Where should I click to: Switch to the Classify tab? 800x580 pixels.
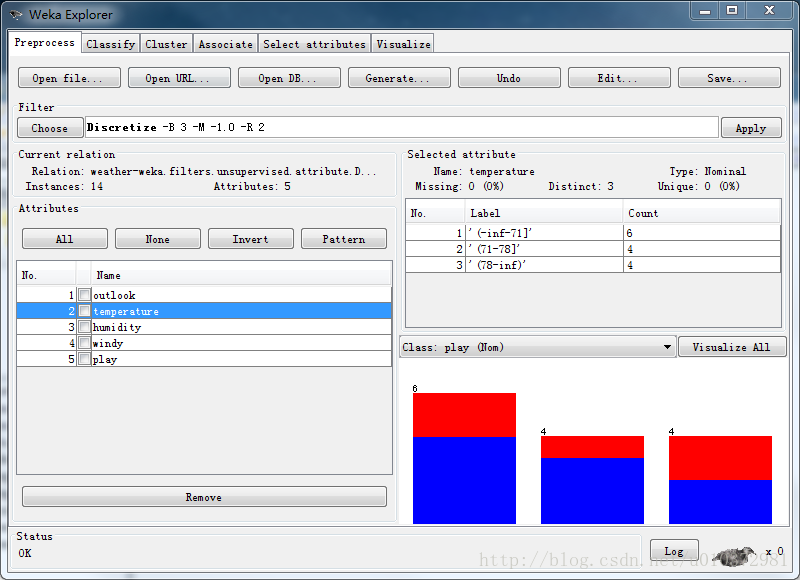click(x=111, y=44)
